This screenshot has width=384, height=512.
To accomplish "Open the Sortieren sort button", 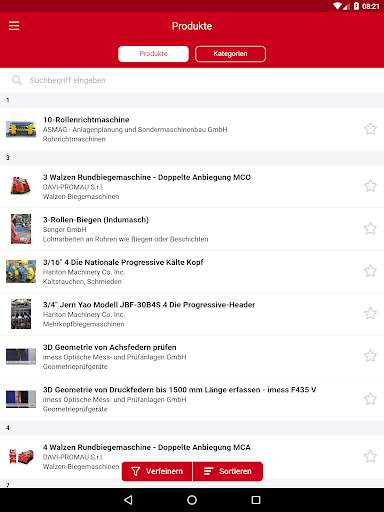I will [x=228, y=471].
